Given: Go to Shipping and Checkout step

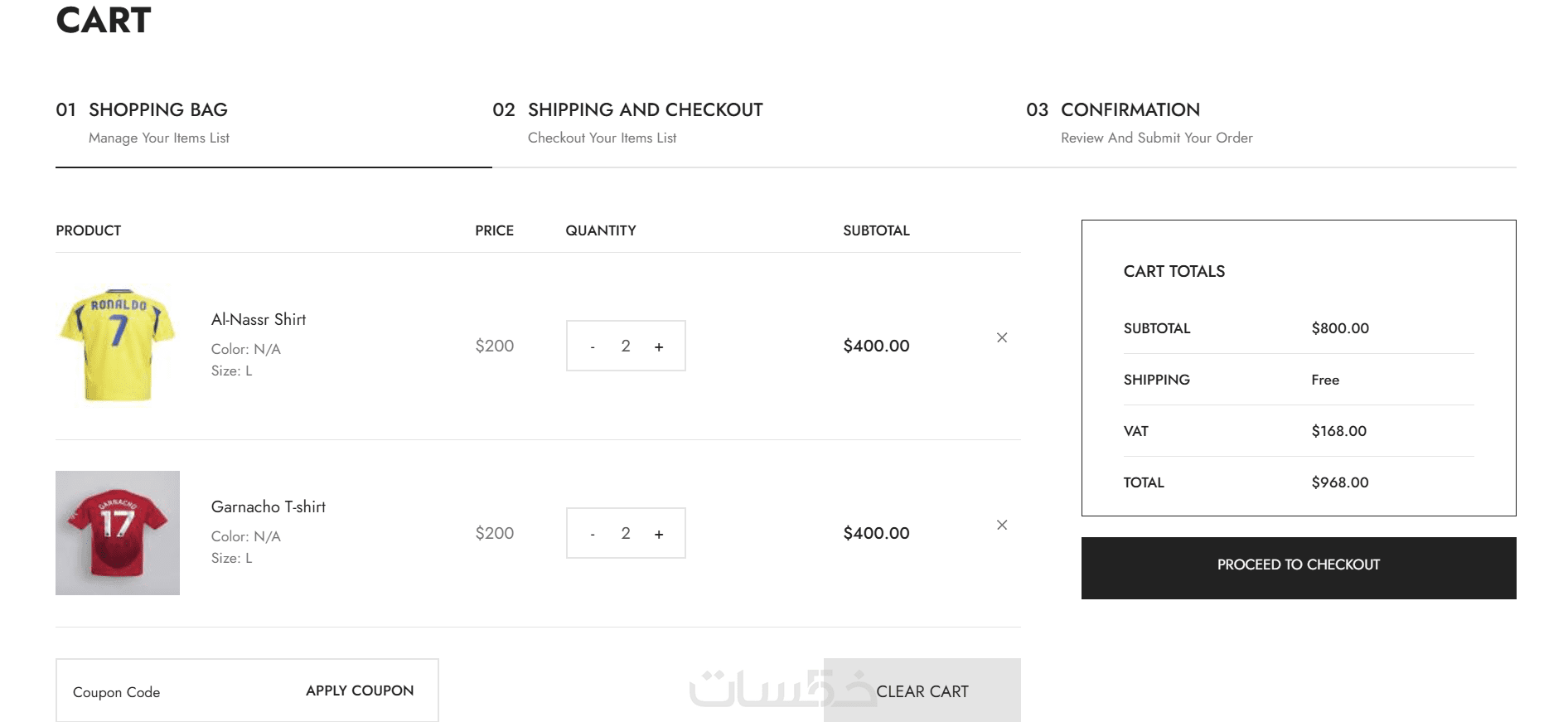Looking at the screenshot, I should pos(645,110).
